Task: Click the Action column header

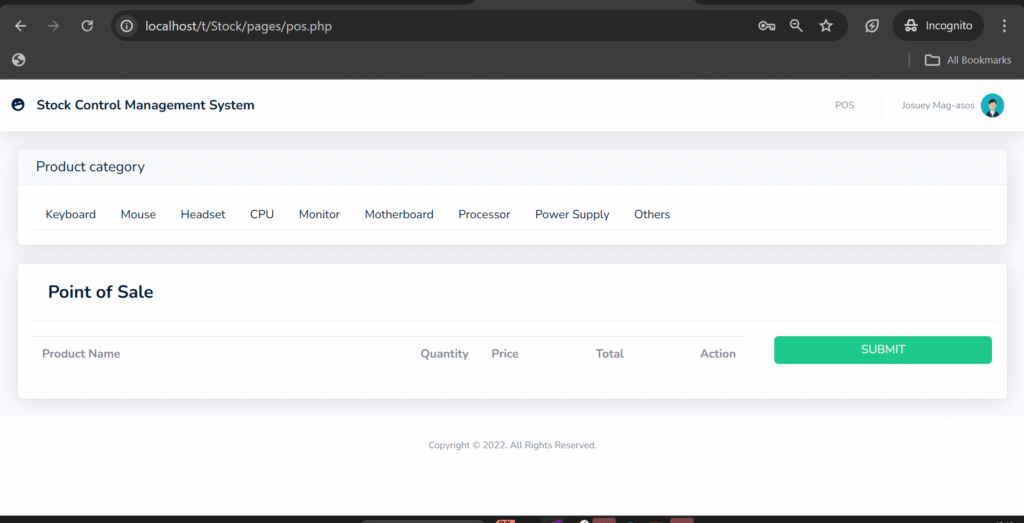Action: pos(718,354)
